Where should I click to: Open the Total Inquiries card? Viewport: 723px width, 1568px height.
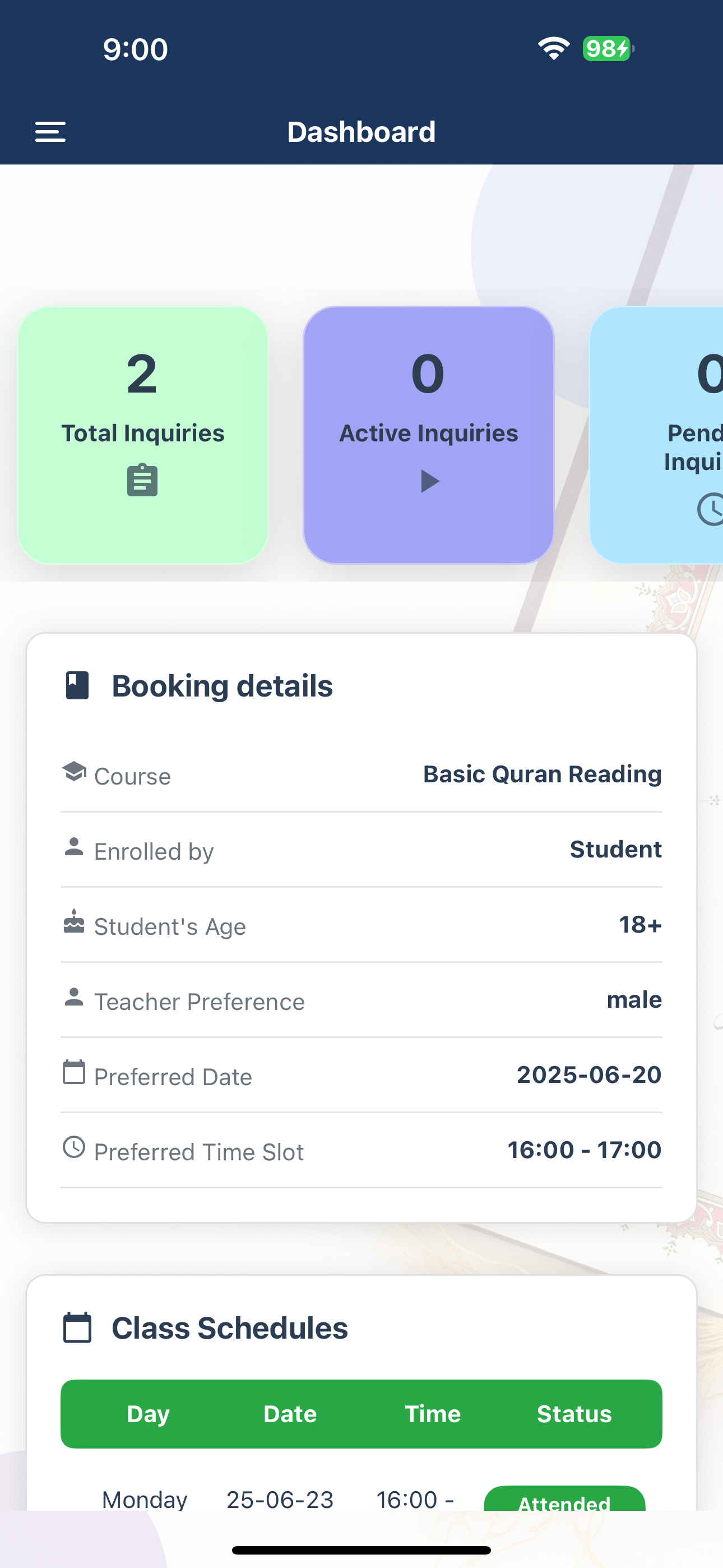click(x=142, y=435)
